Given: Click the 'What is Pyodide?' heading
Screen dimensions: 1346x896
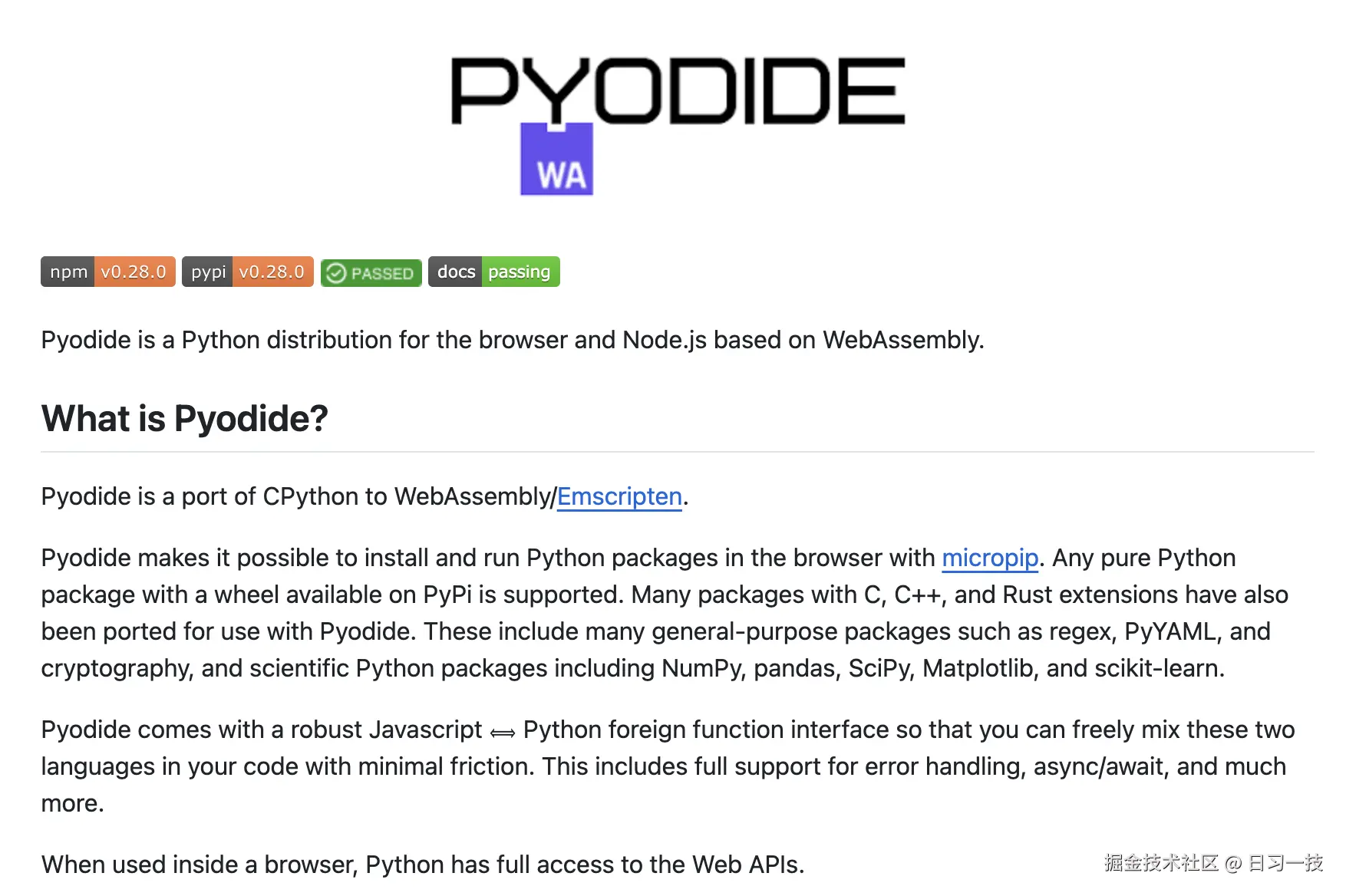Looking at the screenshot, I should click(185, 419).
